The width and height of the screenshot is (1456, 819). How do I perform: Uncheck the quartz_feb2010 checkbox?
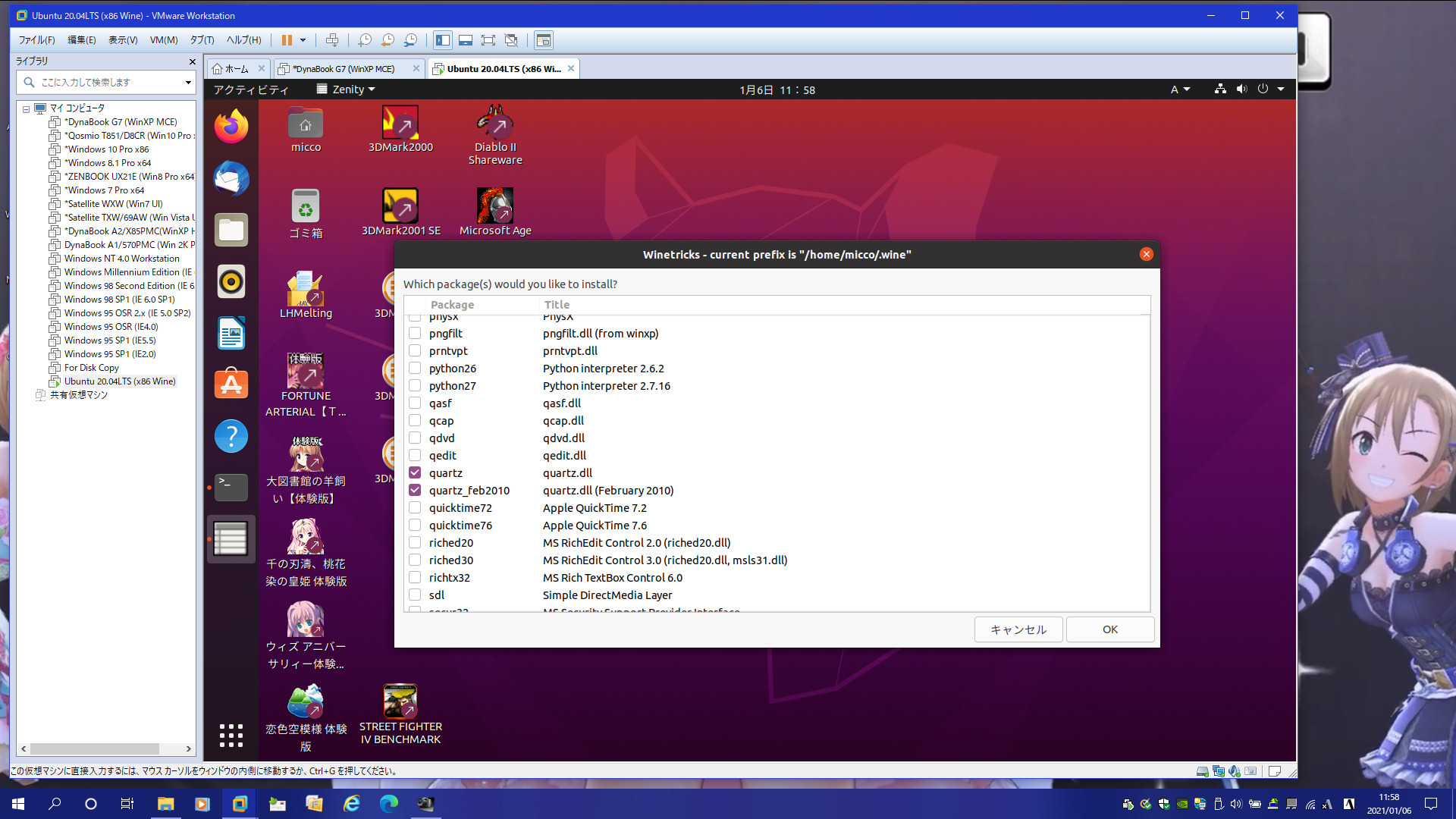pos(415,490)
